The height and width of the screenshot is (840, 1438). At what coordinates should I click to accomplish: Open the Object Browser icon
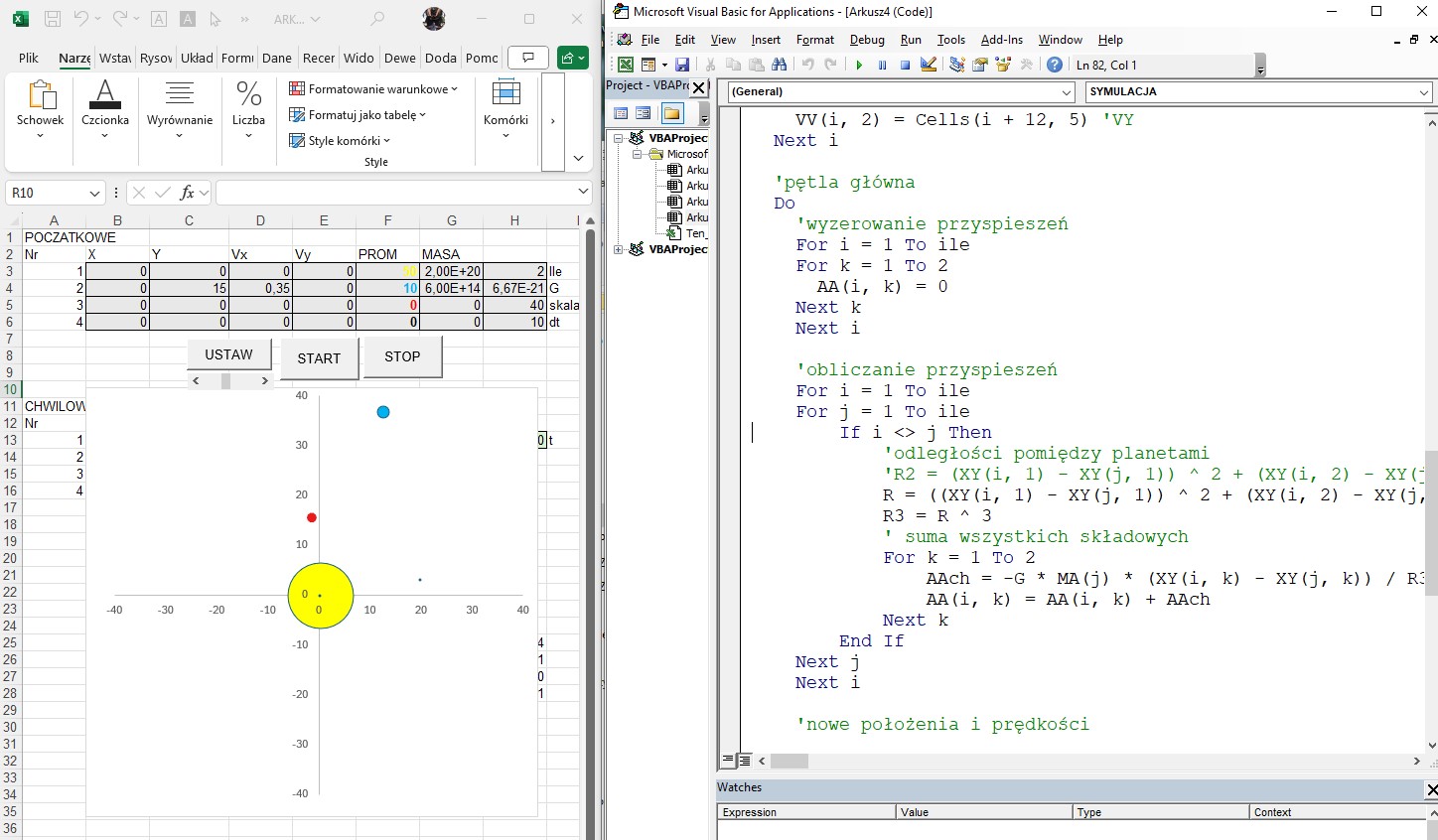point(1003,66)
